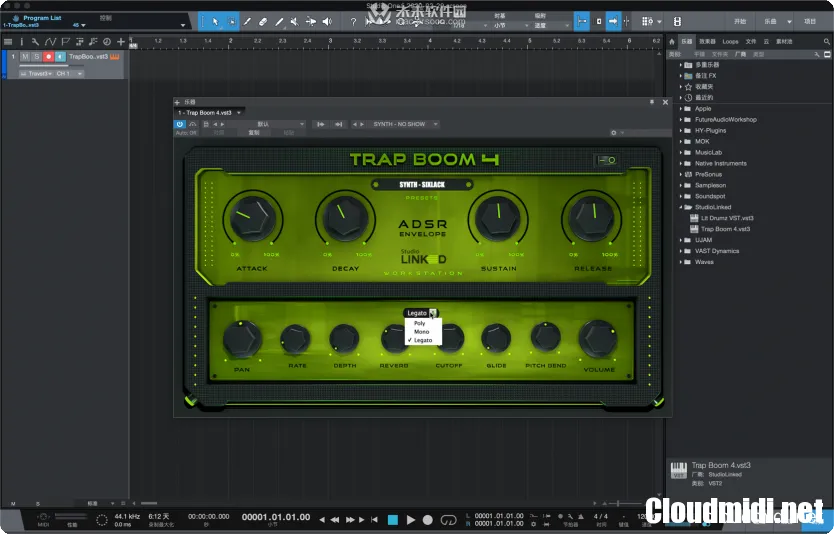
Task: Collapse the StudioLinked folder
Action: point(681,207)
